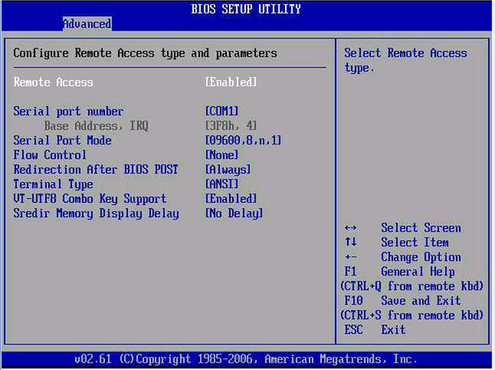Click the Configure Remote Access heading

(x=145, y=53)
